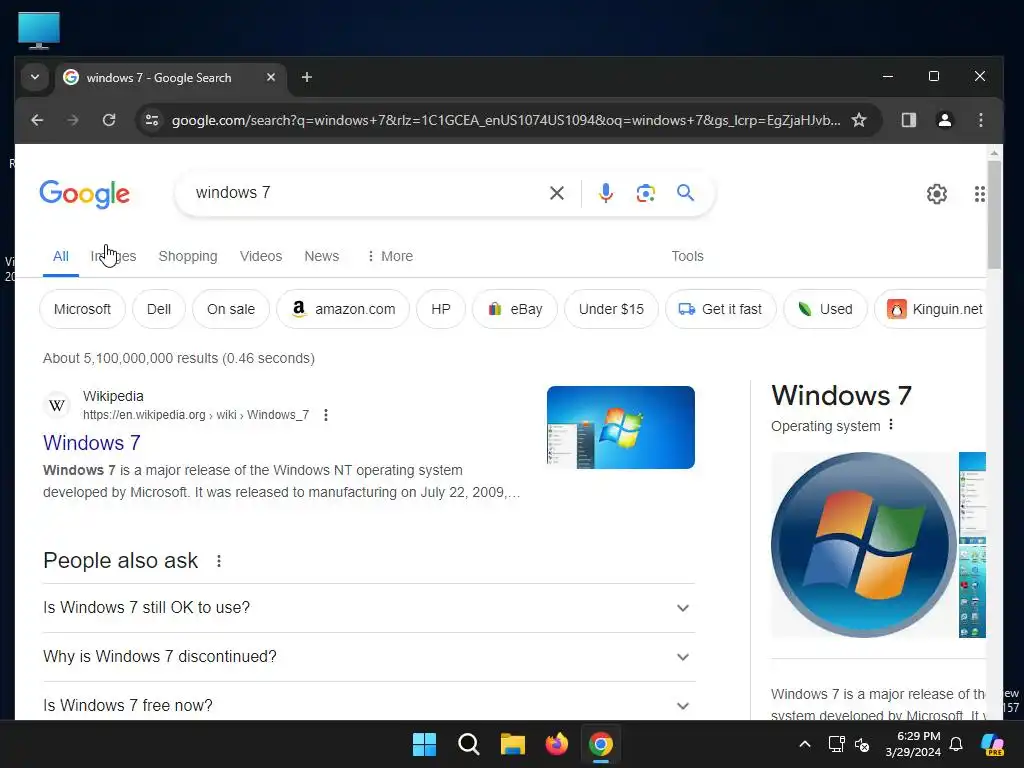The height and width of the screenshot is (768, 1024).
Task: Expand Is Windows 7 free now
Action: (369, 705)
